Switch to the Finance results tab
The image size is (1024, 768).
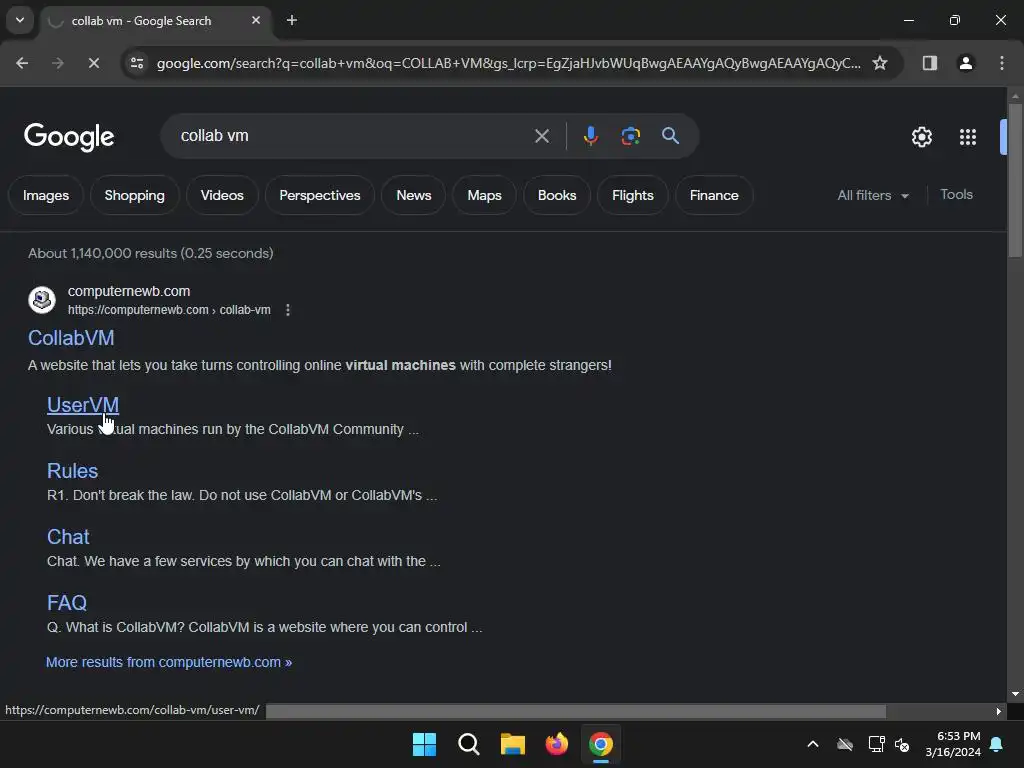714,195
